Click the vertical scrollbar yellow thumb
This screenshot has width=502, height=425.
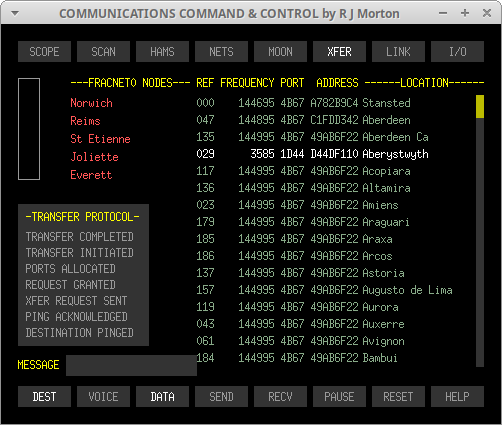point(480,107)
